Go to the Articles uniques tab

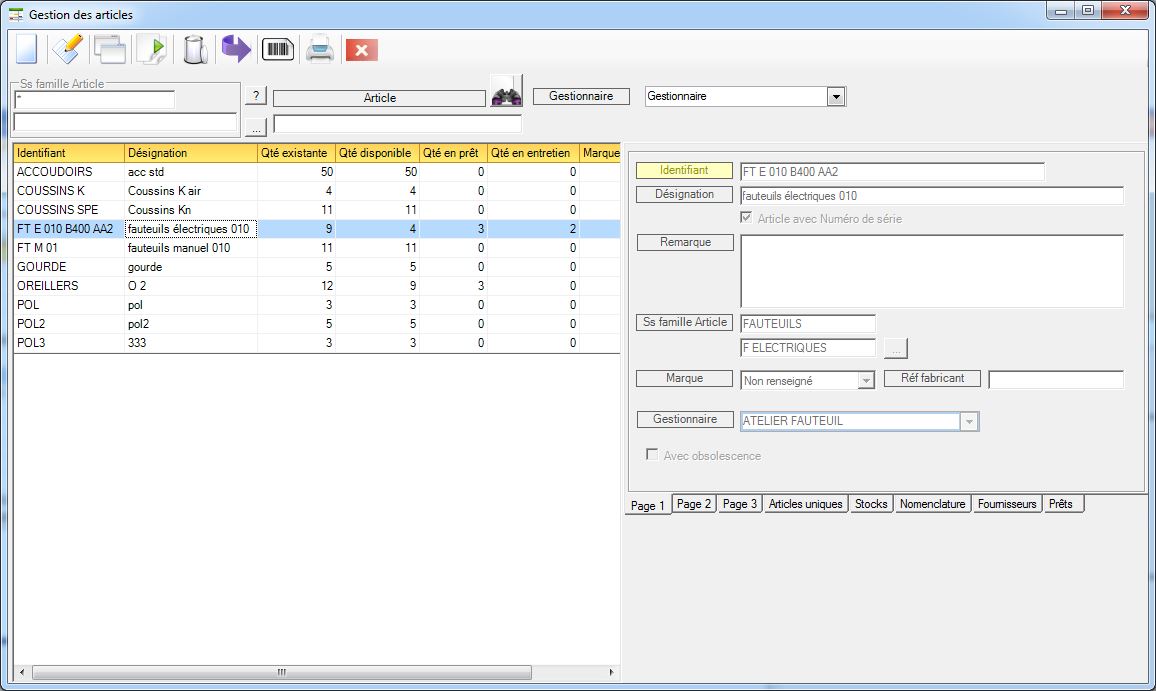coord(805,504)
